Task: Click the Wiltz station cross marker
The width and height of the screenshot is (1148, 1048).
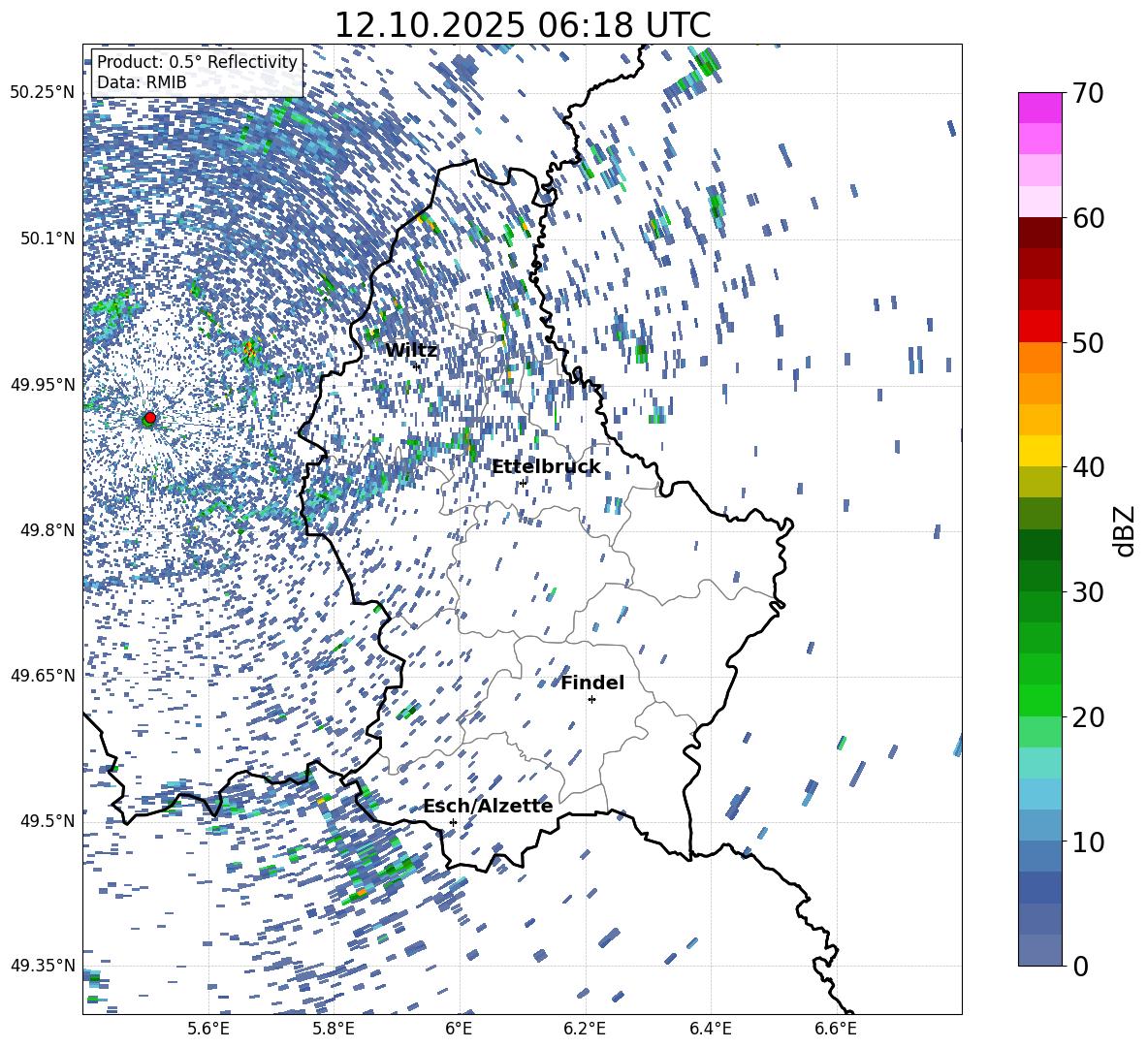Action: pyautogui.click(x=417, y=366)
